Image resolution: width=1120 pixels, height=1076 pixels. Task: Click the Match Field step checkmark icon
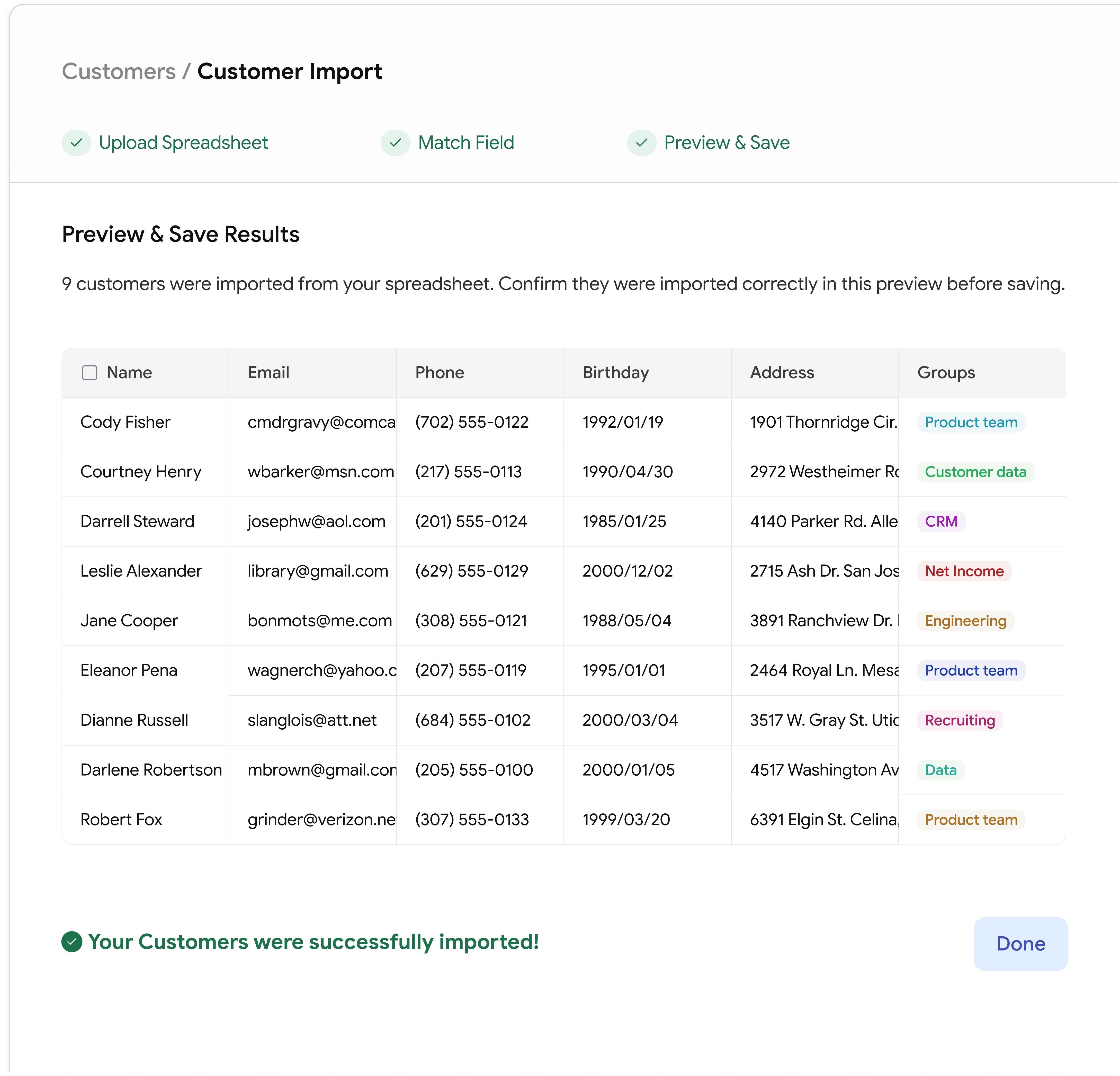pyautogui.click(x=396, y=143)
